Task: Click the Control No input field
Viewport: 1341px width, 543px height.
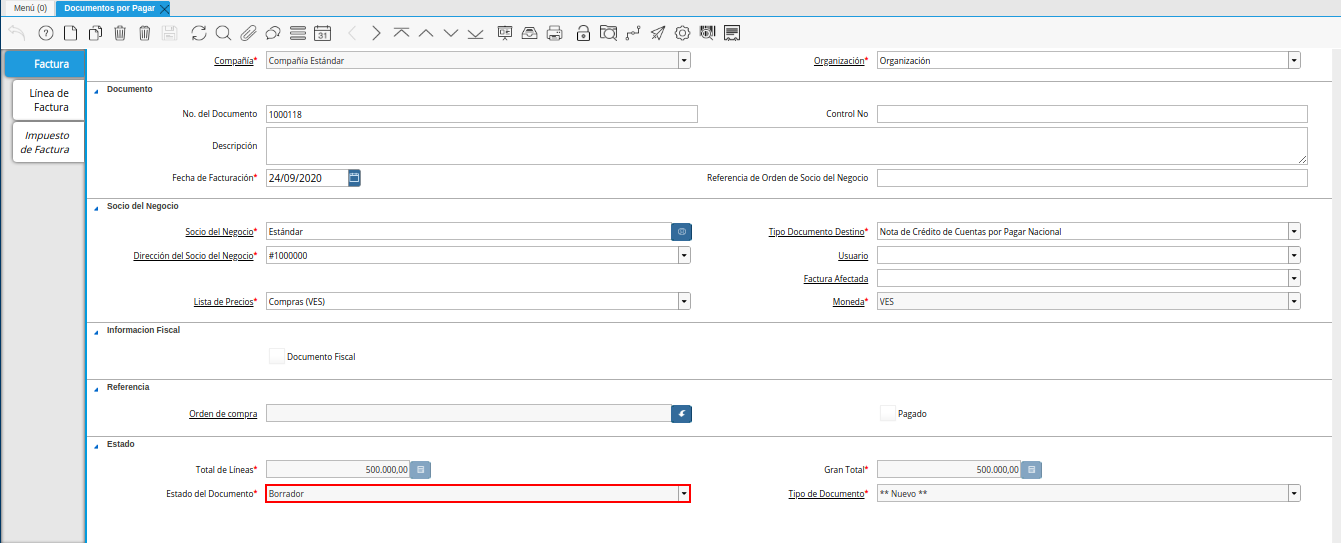Action: point(1091,114)
